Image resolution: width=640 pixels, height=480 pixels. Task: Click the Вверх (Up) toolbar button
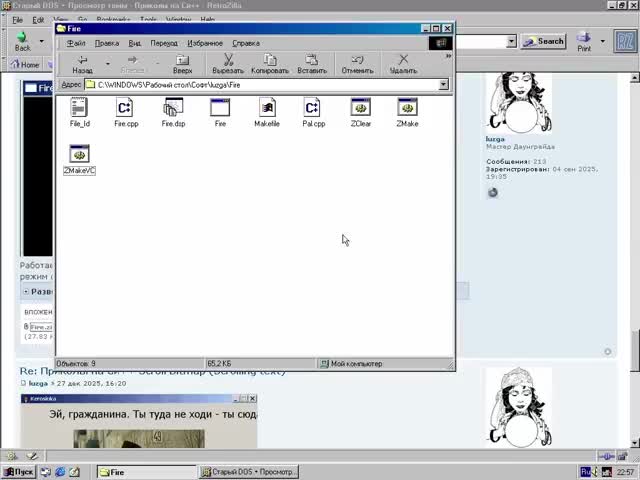click(x=182, y=64)
